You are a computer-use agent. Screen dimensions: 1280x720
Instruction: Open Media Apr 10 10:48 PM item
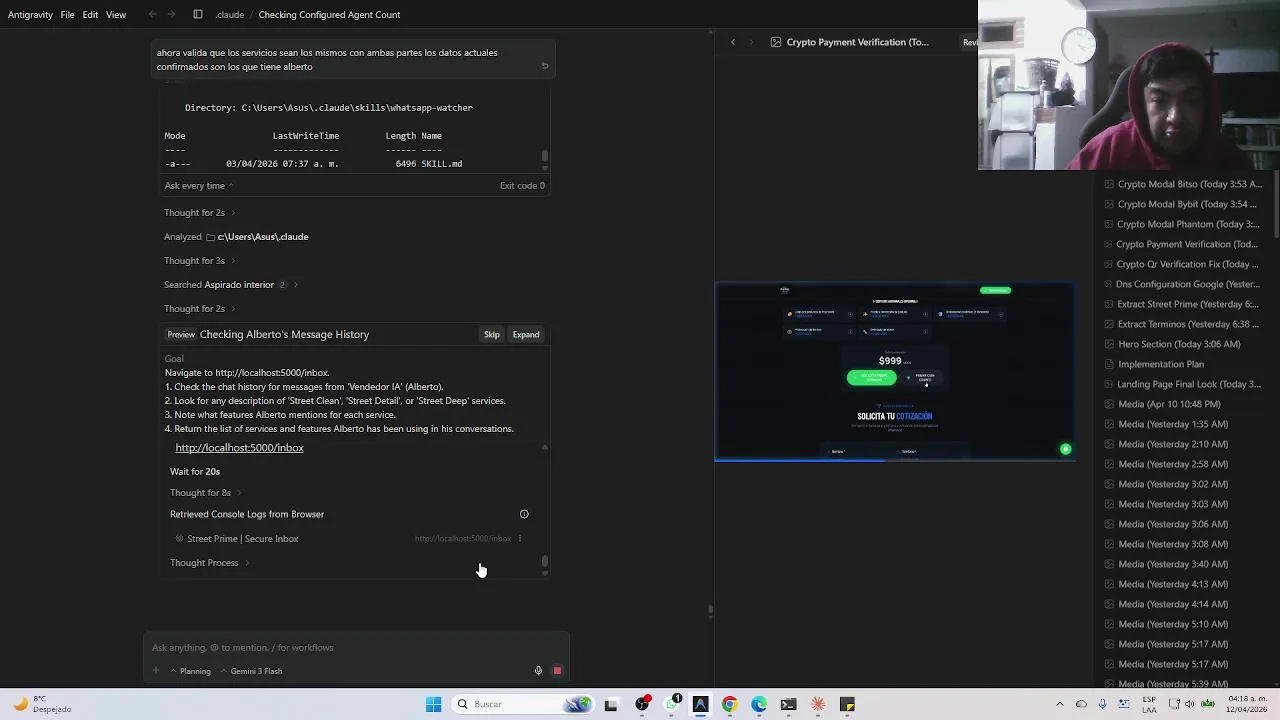[x=1162, y=404]
